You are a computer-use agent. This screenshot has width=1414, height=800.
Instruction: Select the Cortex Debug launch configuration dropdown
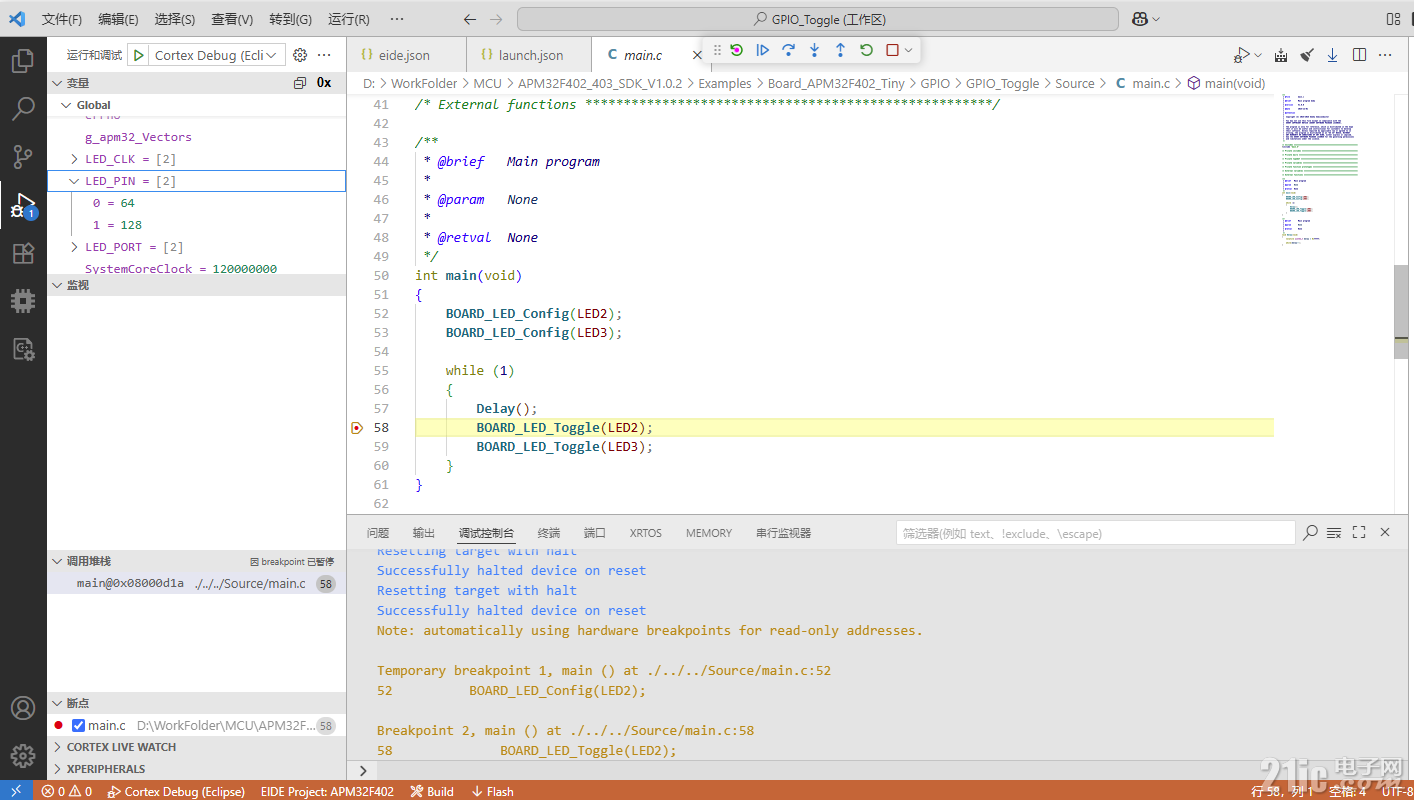pyautogui.click(x=217, y=56)
